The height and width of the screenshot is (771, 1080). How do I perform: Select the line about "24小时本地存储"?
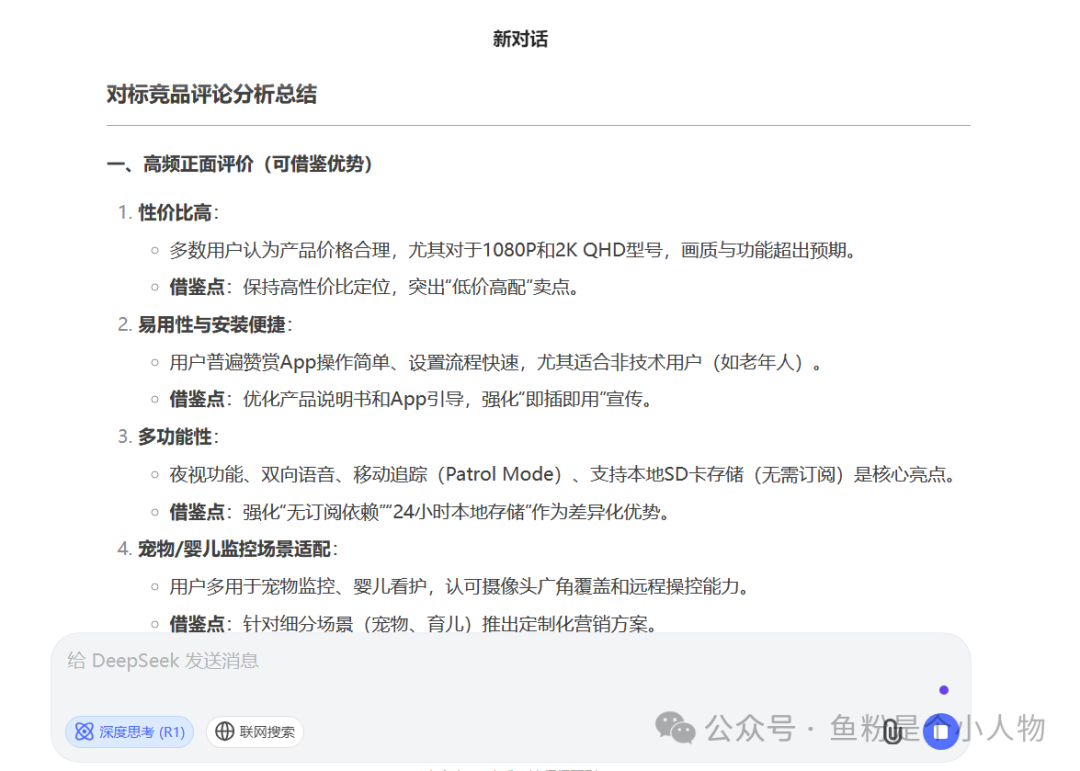[419, 512]
